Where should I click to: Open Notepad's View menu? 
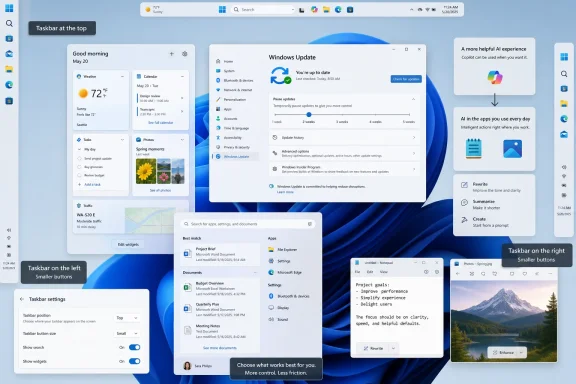384,272
